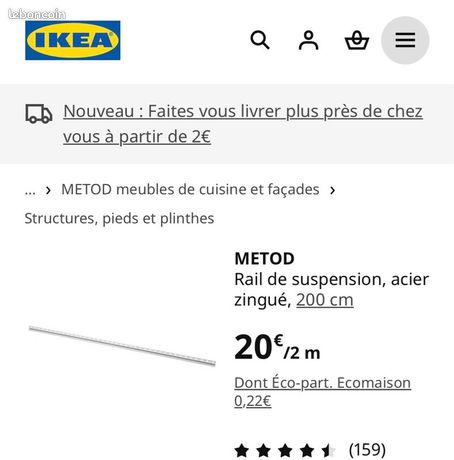Open Structures, pieds et plinthes breadcrumb
Image resolution: width=454 pixels, height=460 pixels.
coord(119,219)
